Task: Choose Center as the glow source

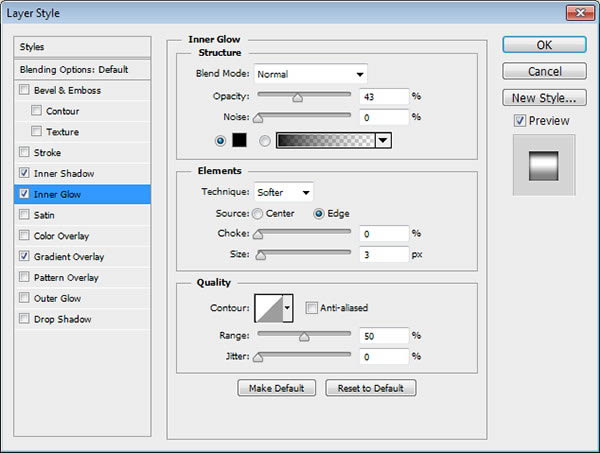Action: (258, 213)
